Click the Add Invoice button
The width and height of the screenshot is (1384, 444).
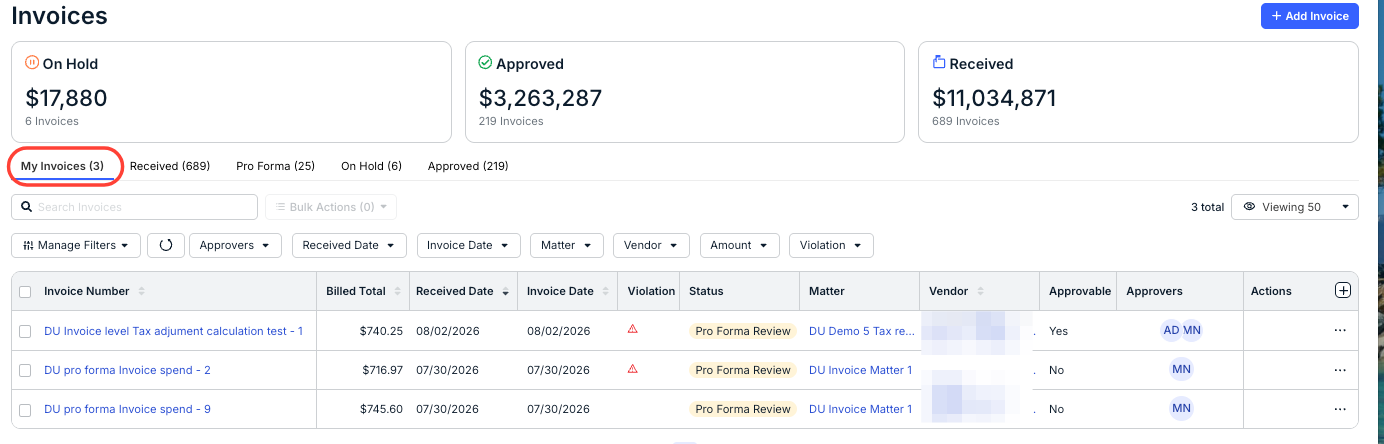(1309, 16)
